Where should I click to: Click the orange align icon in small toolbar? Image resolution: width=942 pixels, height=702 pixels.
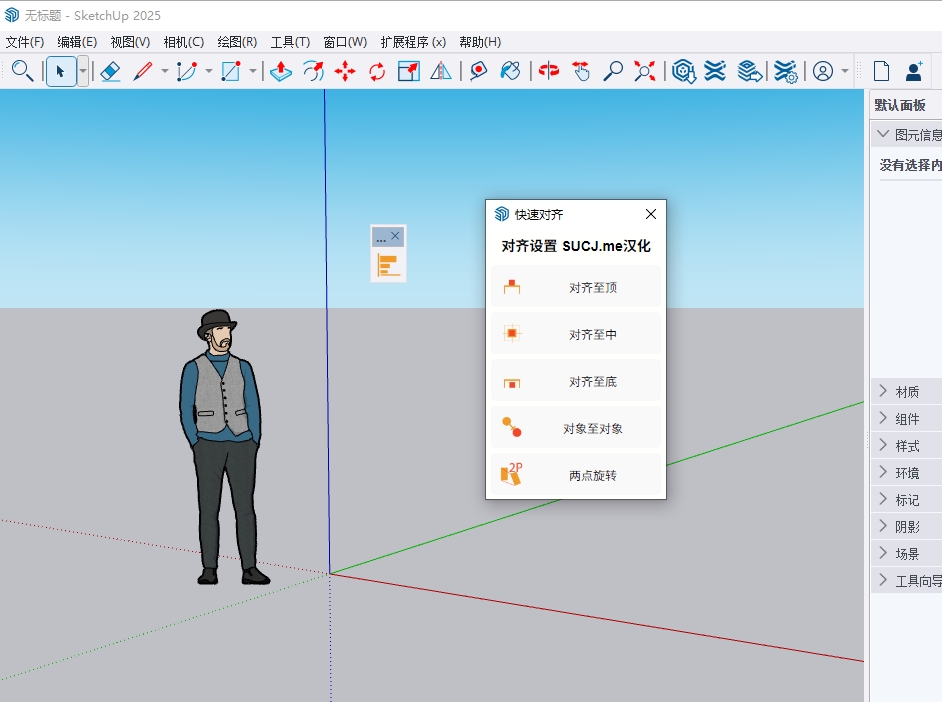(x=388, y=265)
